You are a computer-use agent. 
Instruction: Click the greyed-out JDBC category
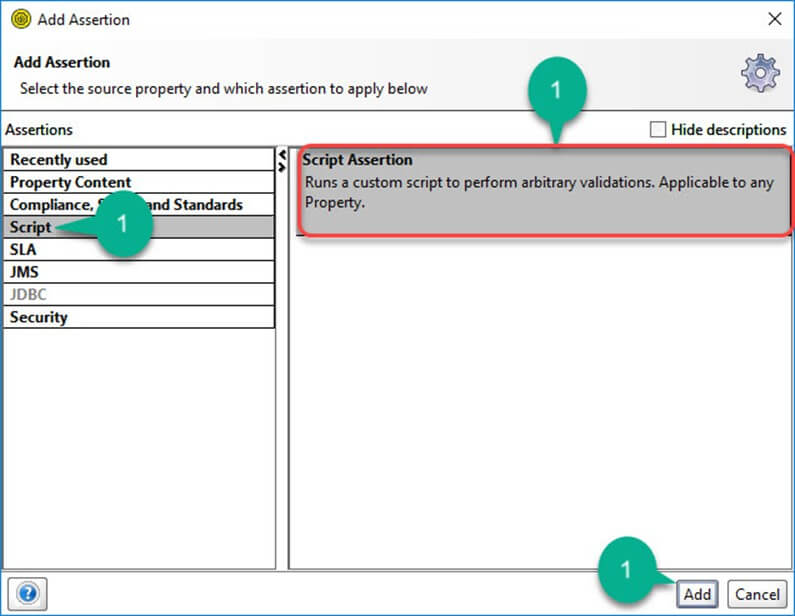coord(28,295)
